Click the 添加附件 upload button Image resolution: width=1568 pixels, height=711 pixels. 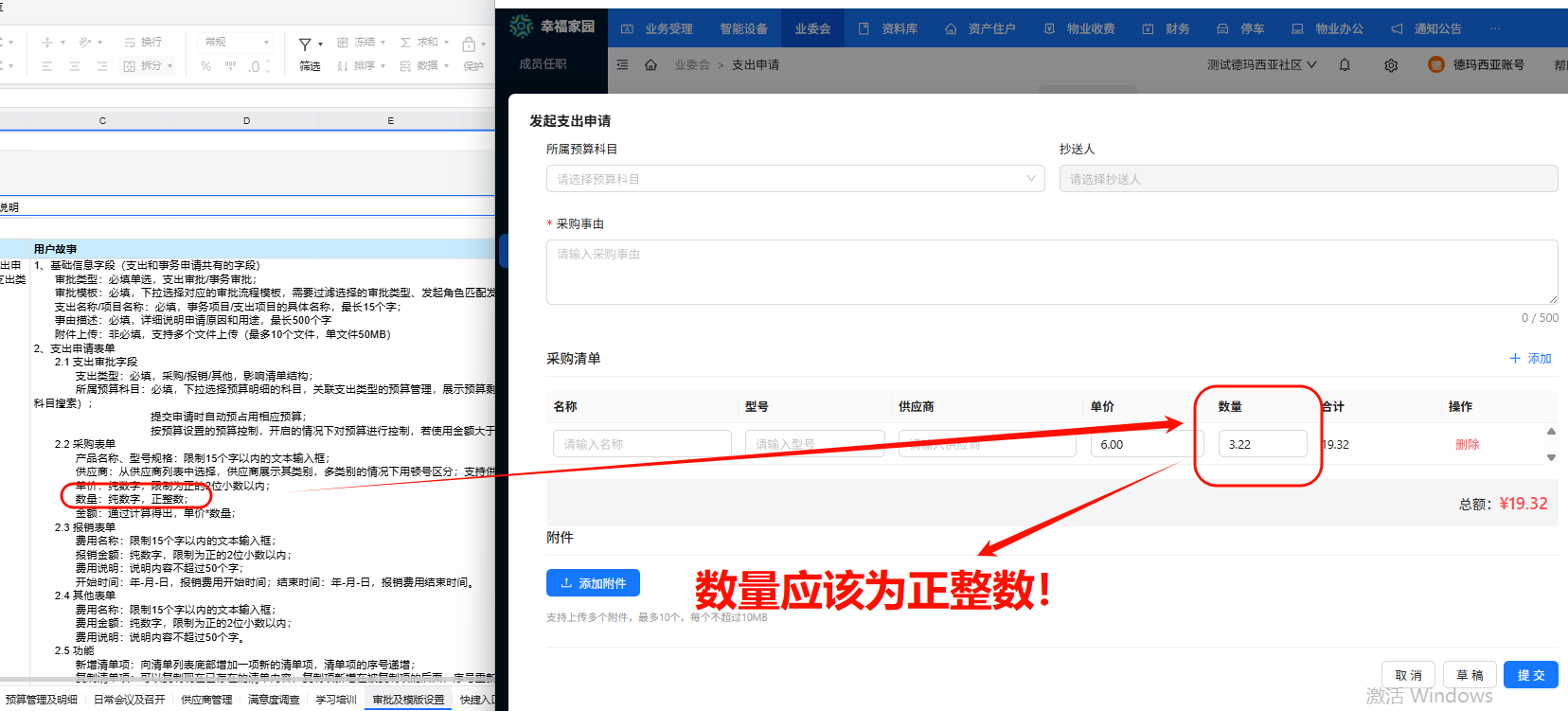[x=593, y=583]
